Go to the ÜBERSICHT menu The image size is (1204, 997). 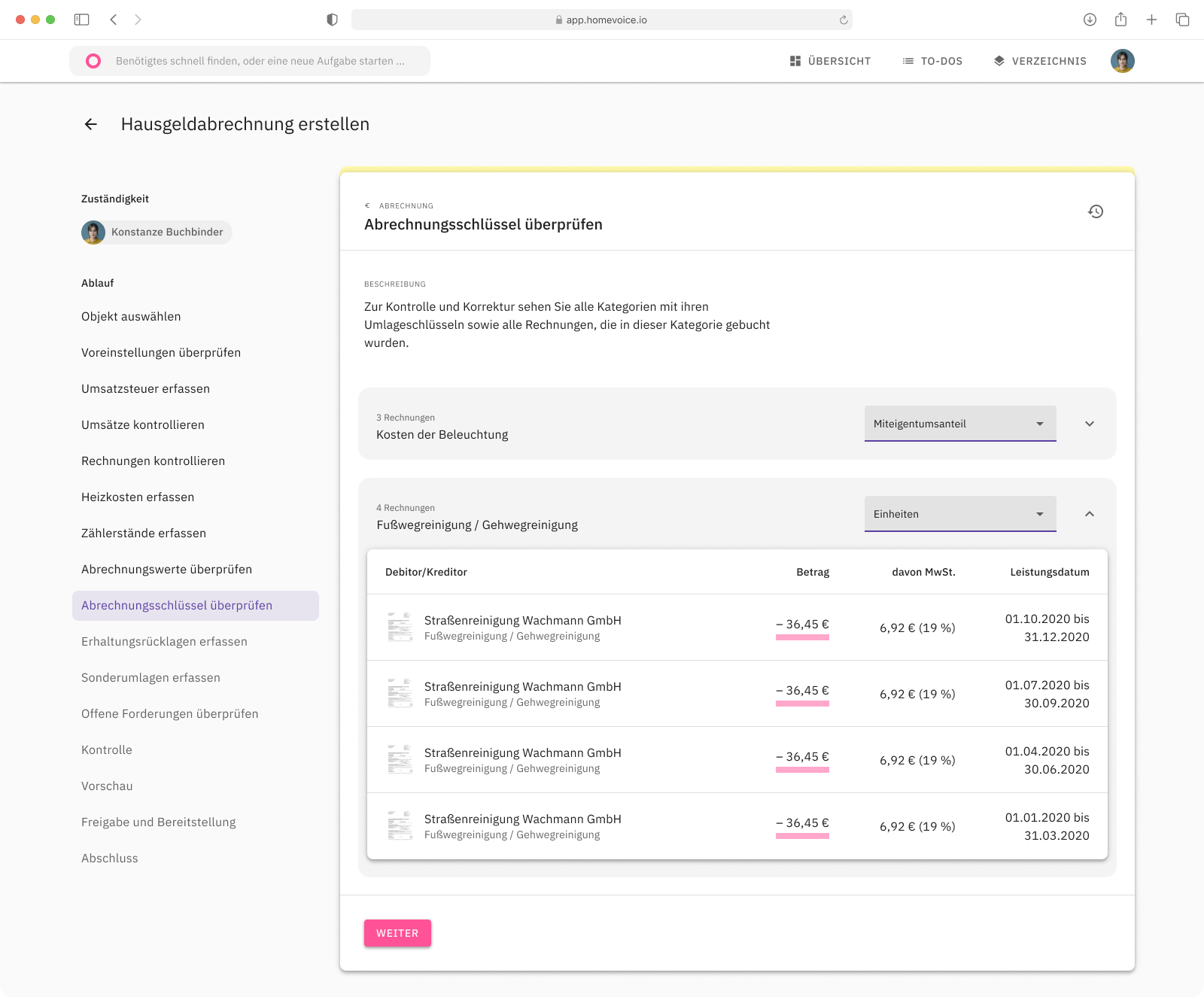830,61
